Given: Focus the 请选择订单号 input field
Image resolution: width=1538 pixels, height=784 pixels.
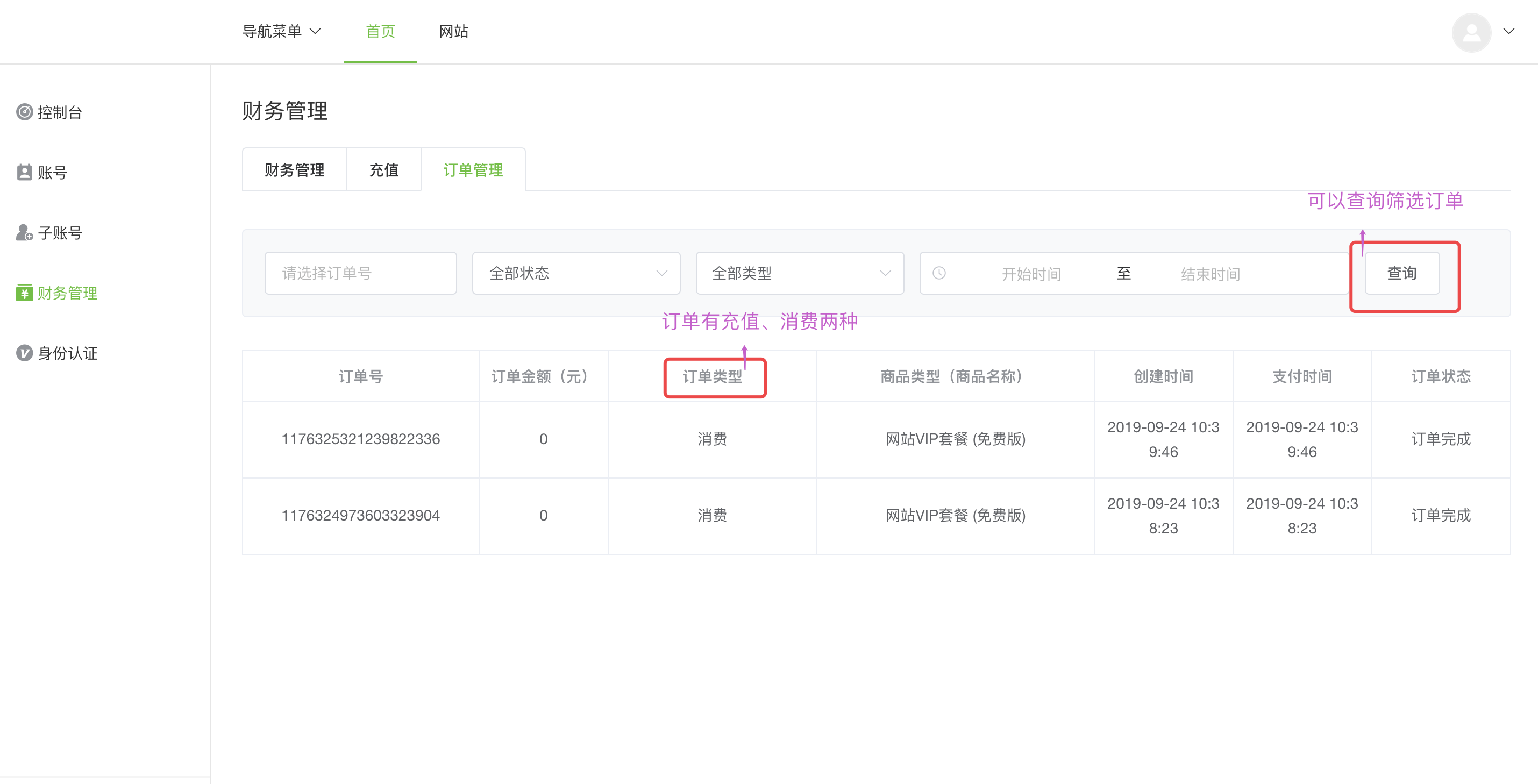Looking at the screenshot, I should pos(361,274).
